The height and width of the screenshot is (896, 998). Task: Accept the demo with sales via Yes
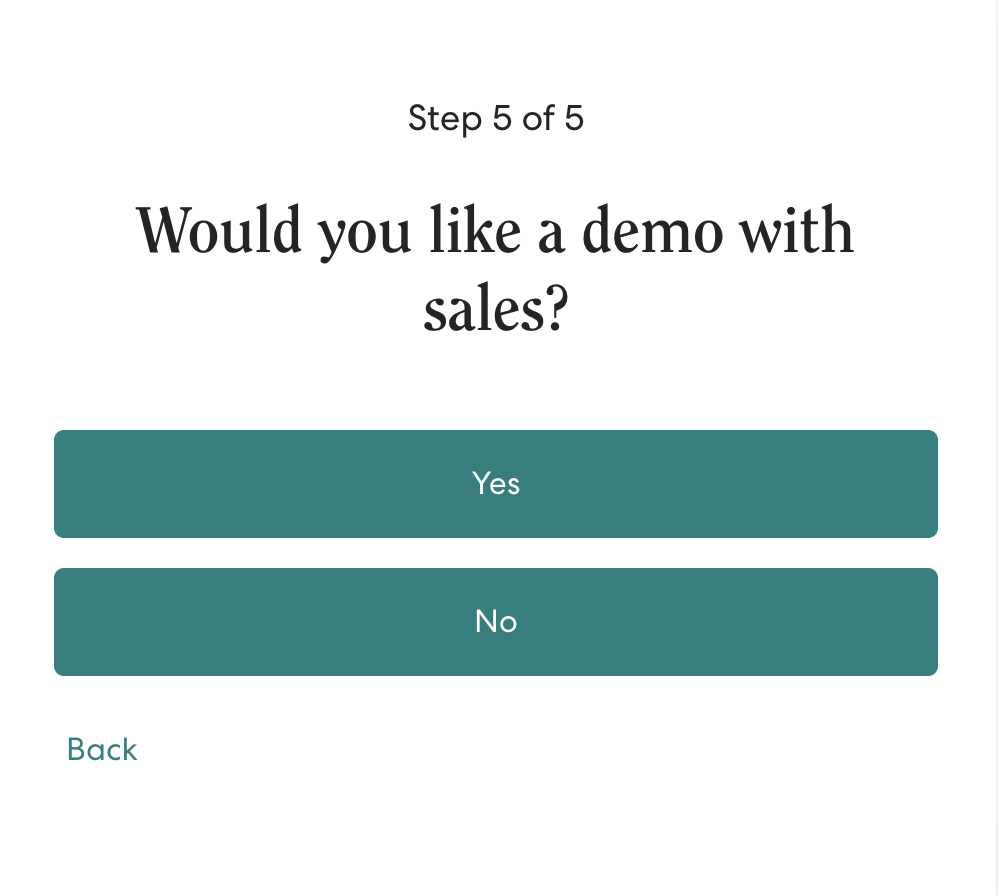[x=496, y=484]
